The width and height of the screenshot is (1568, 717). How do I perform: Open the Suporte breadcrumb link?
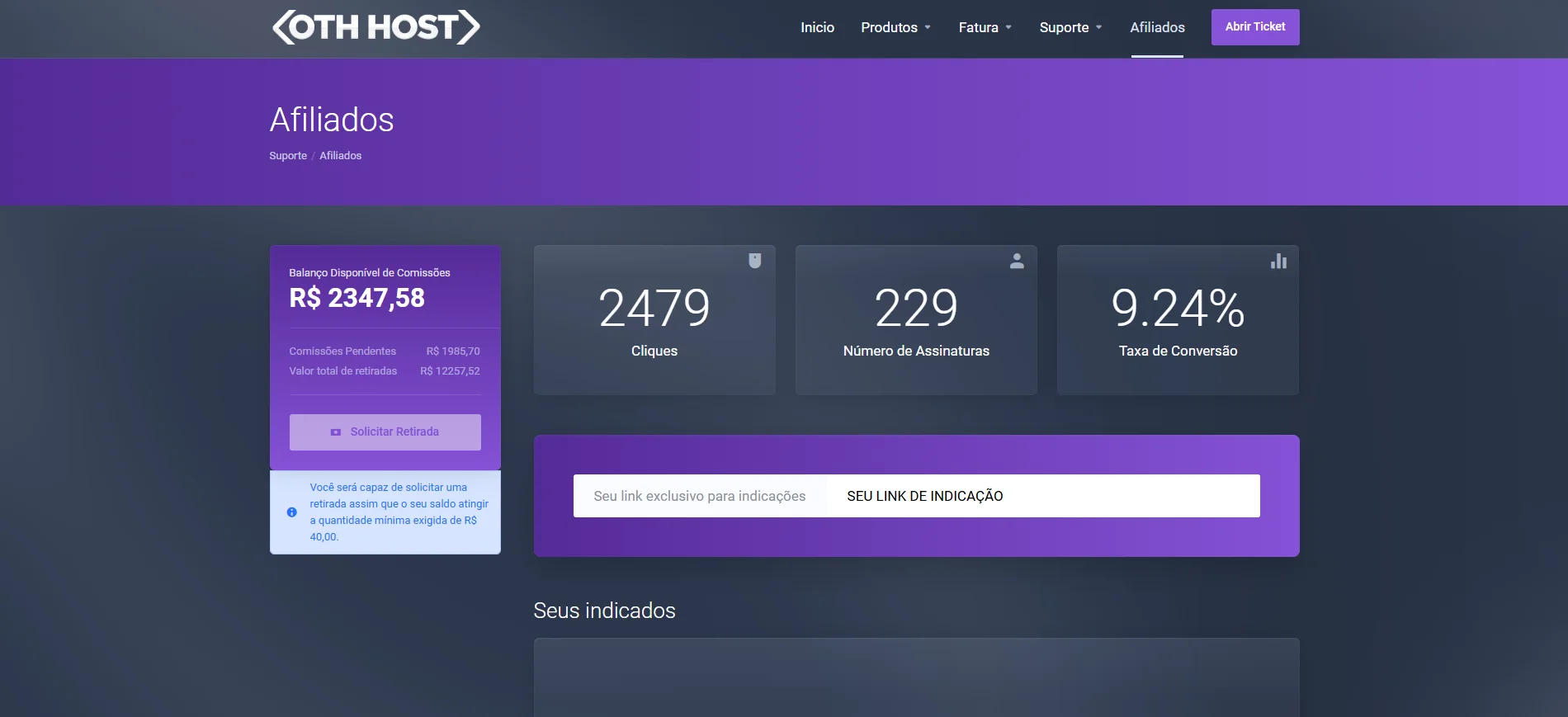pyautogui.click(x=288, y=156)
